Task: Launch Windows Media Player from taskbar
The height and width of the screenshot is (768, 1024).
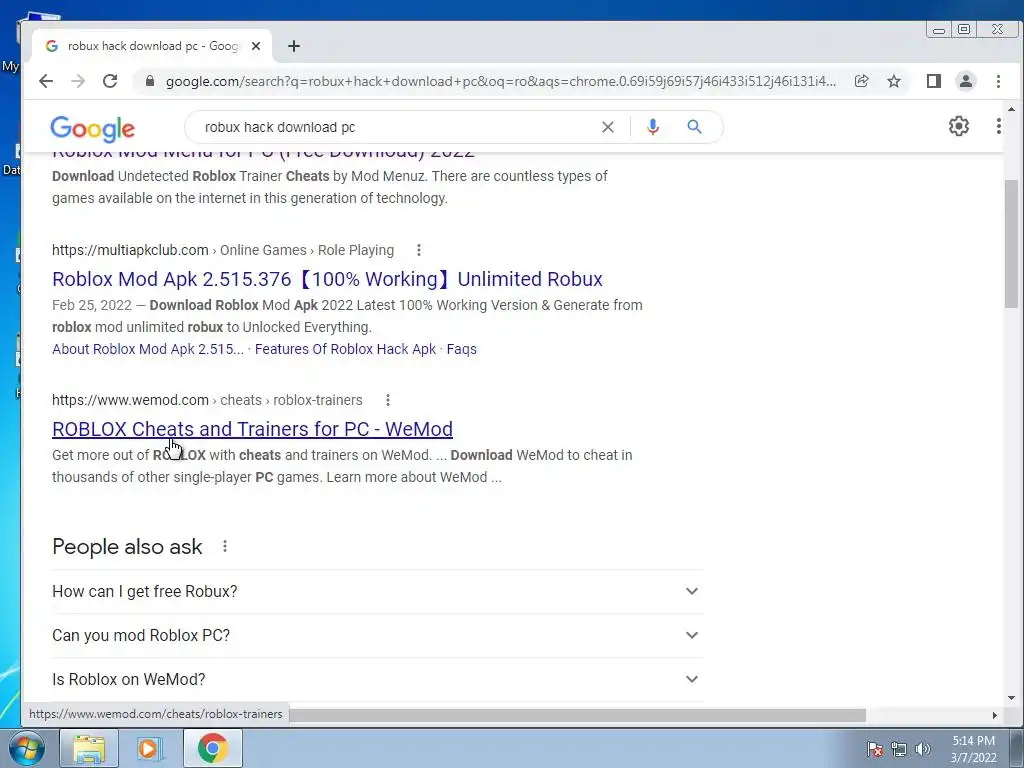Action: click(150, 748)
